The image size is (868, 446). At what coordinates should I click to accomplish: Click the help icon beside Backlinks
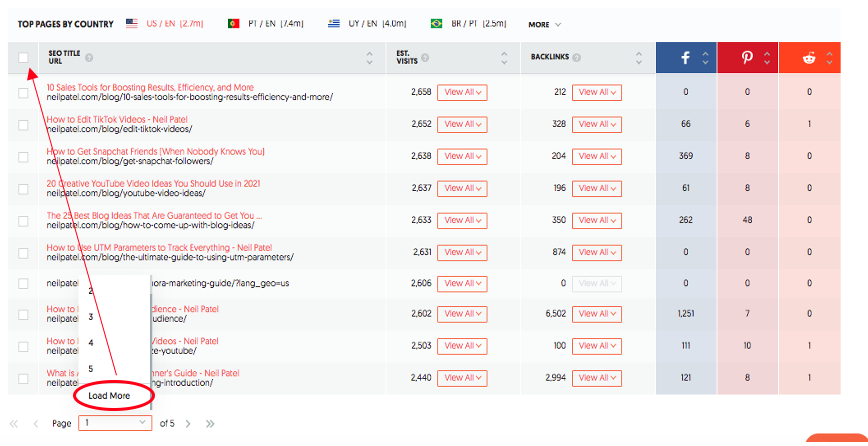tap(577, 58)
